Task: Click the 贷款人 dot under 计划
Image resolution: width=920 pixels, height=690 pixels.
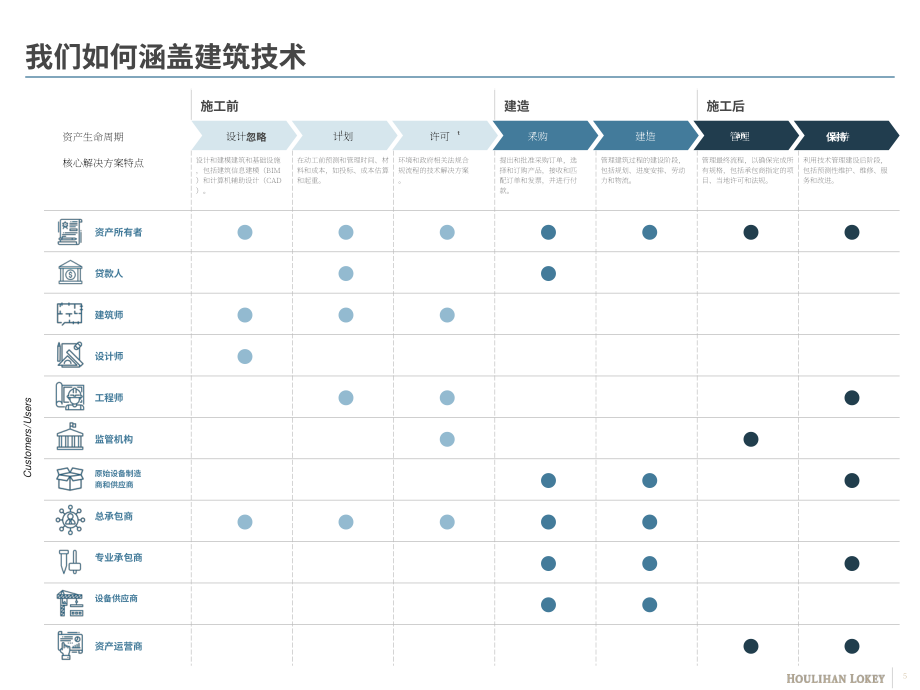Action: click(x=346, y=273)
